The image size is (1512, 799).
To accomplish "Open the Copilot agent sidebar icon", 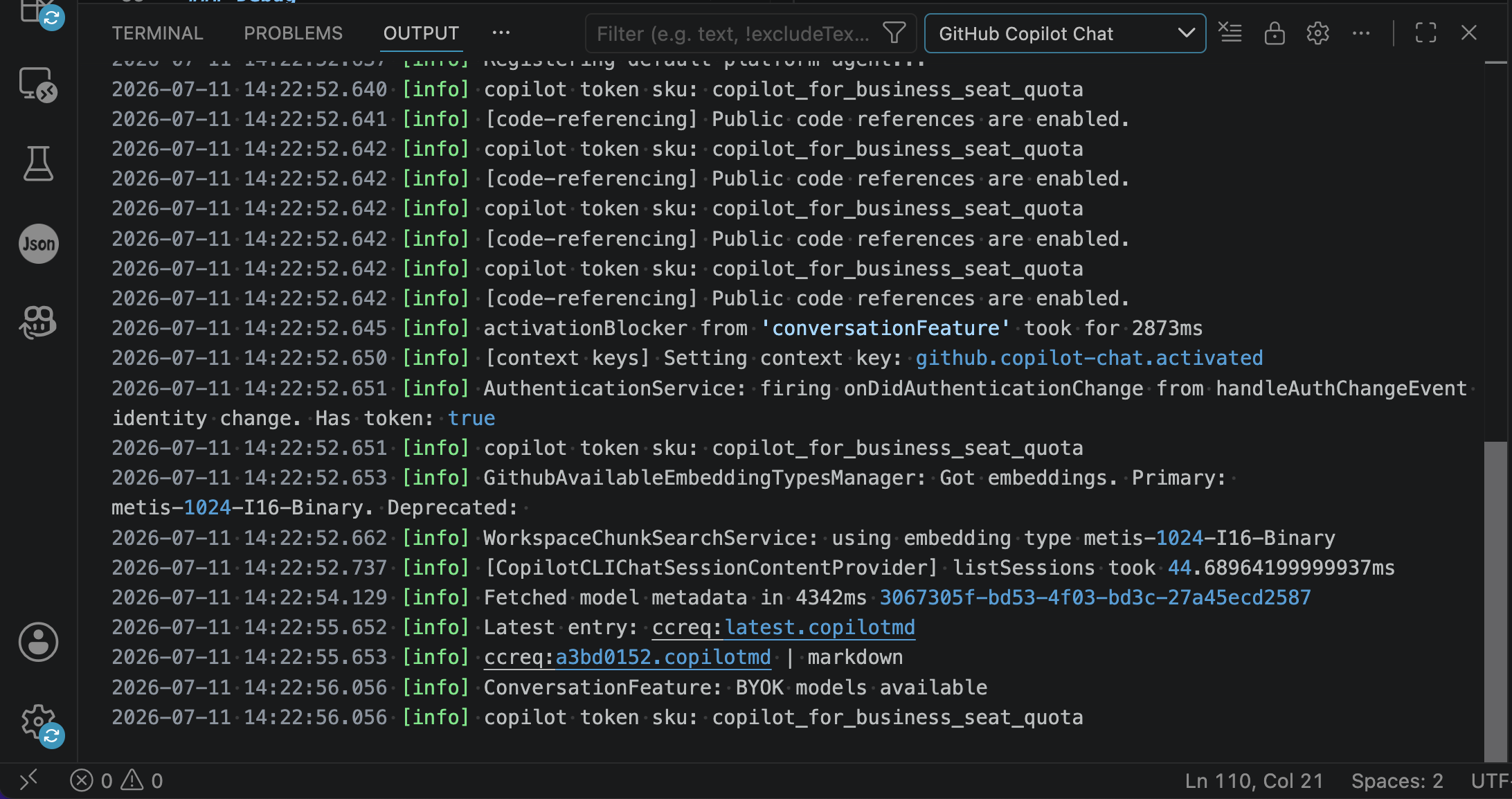I will 38,322.
